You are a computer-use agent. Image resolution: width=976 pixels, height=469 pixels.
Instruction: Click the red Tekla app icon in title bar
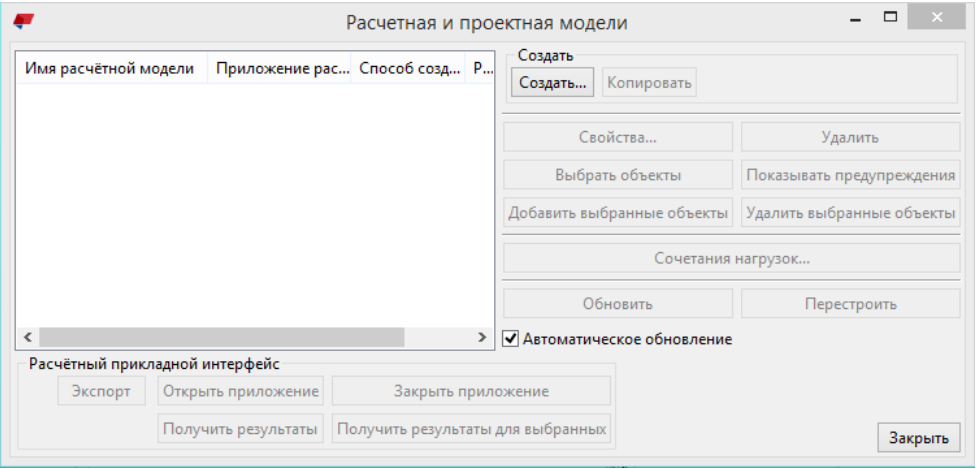coord(23,19)
